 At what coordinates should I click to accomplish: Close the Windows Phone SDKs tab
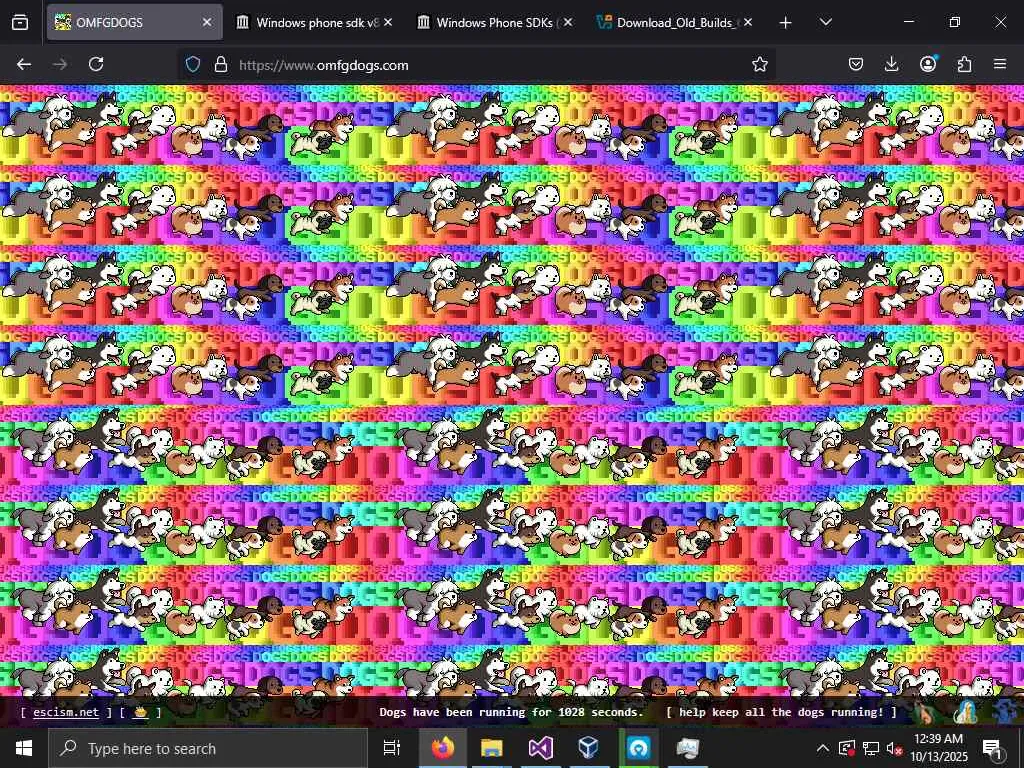tap(568, 23)
